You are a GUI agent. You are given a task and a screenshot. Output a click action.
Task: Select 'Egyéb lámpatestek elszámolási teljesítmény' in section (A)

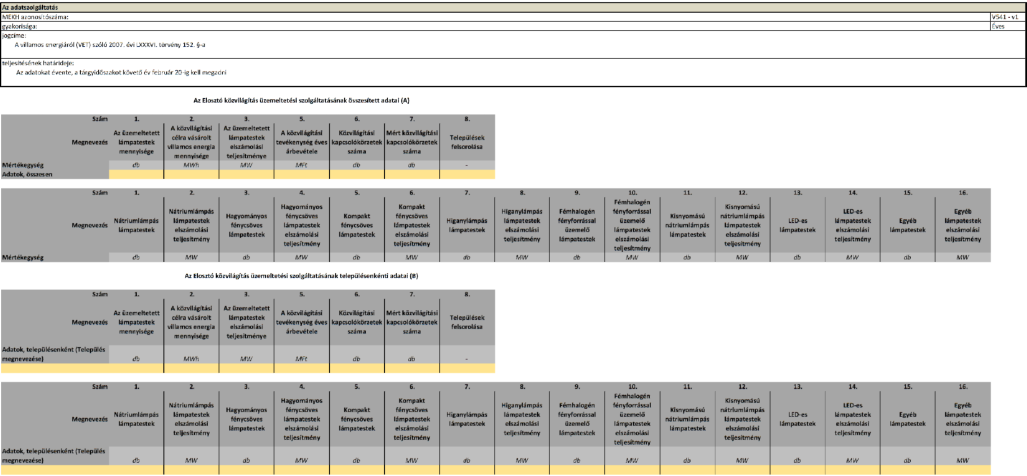(x=962, y=226)
